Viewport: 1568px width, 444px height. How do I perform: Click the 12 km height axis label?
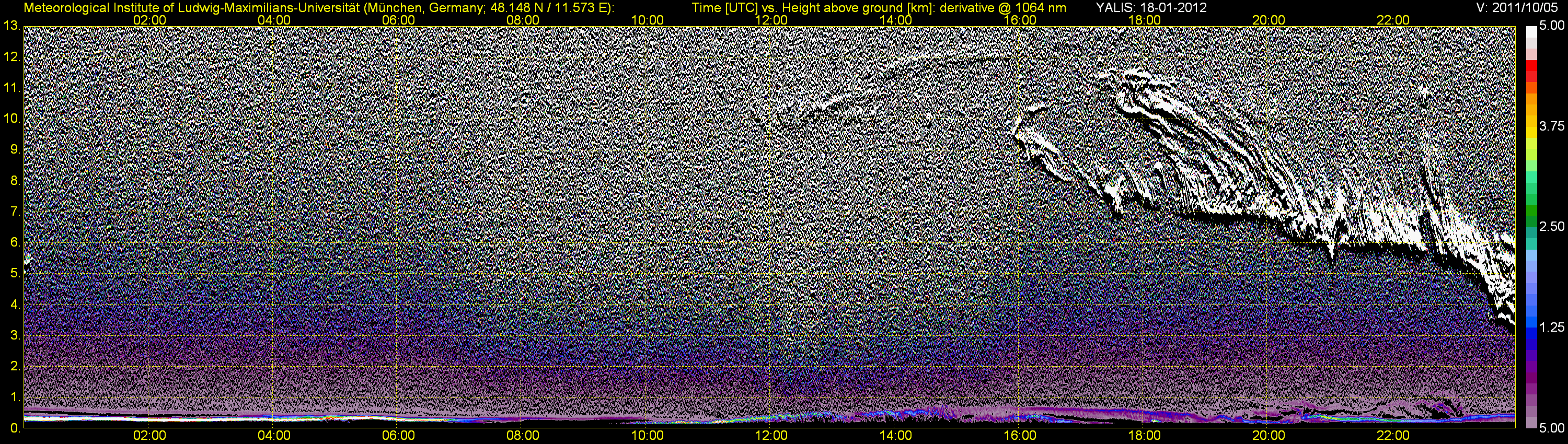tap(11, 57)
